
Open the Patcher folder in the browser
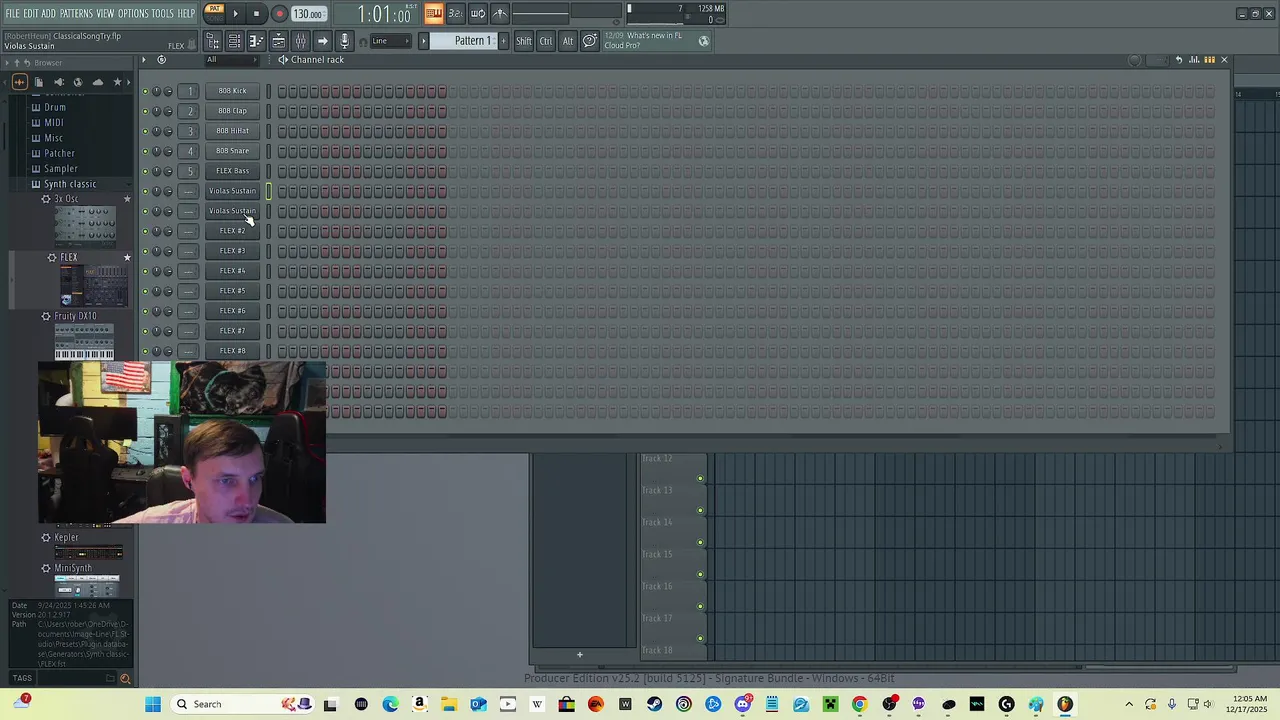pos(59,153)
